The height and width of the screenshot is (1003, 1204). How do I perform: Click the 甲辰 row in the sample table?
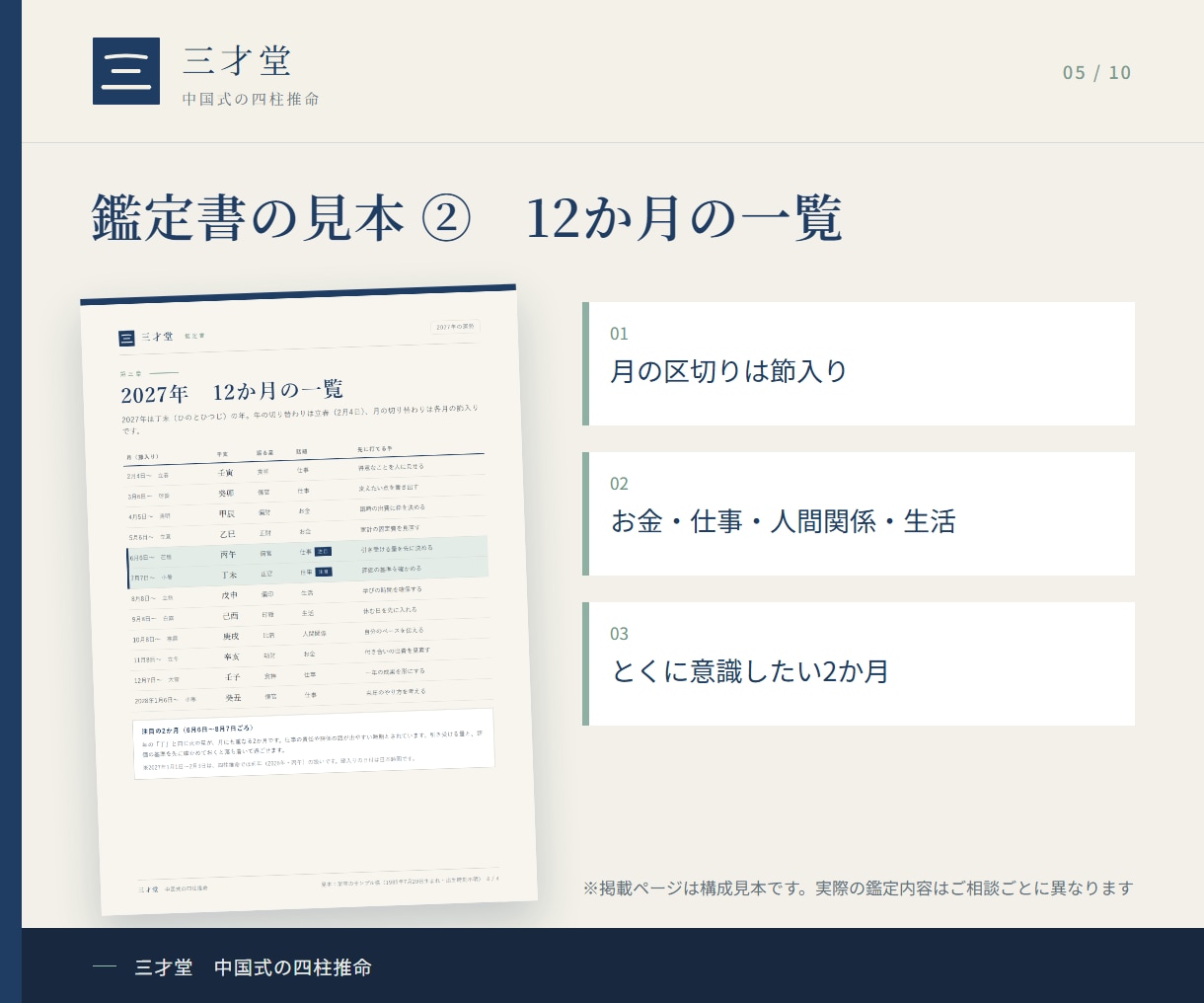tap(307, 512)
